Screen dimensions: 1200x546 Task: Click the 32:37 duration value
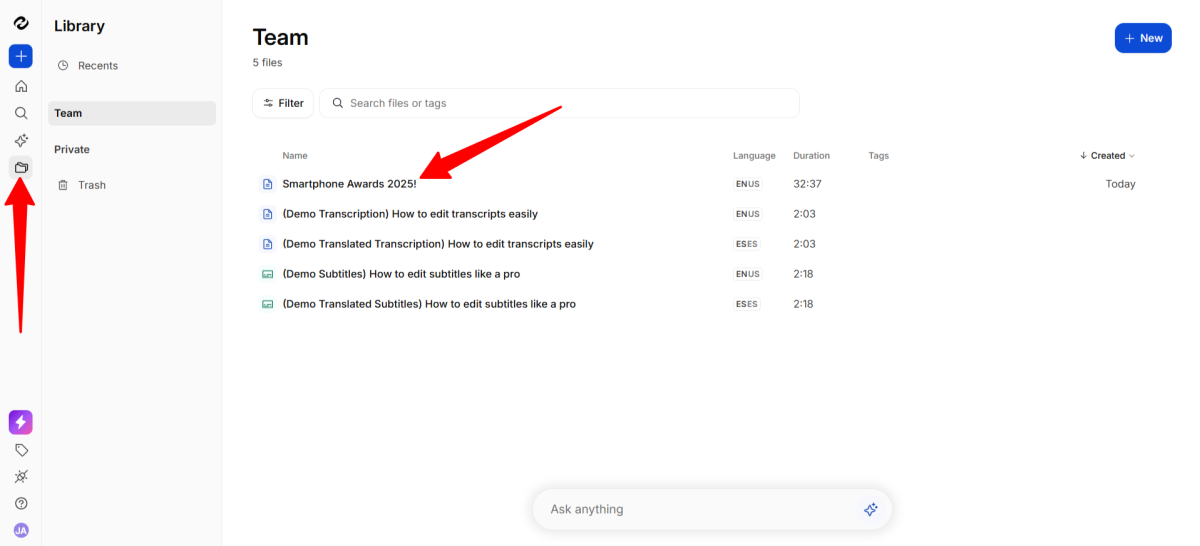pos(808,184)
